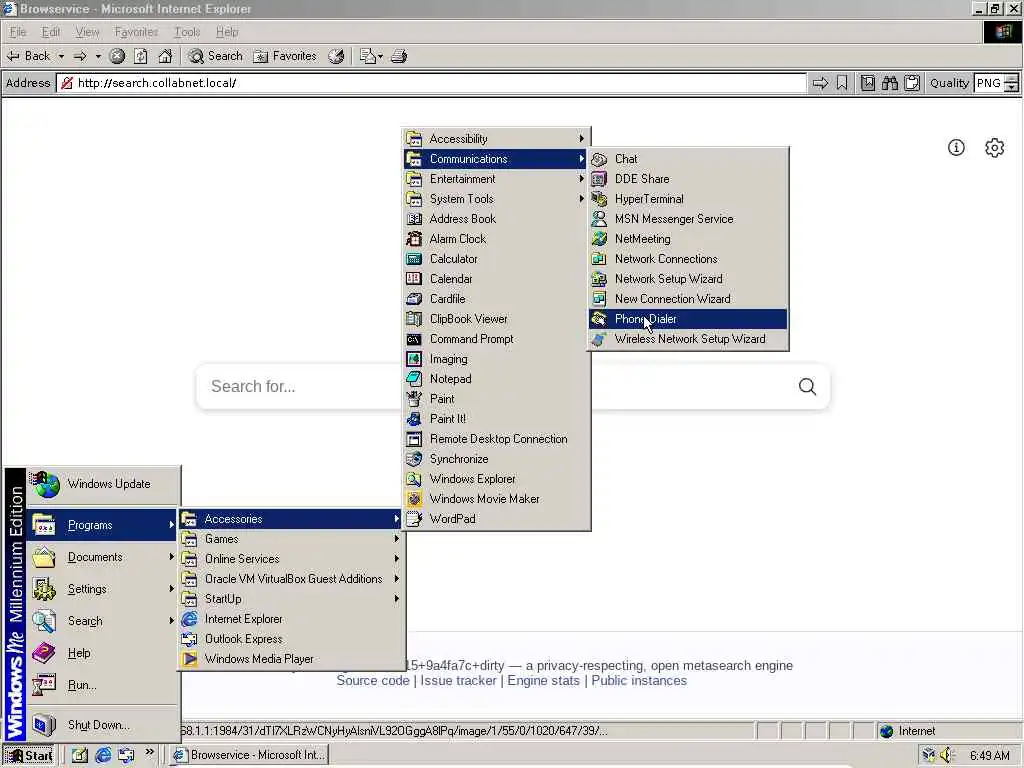Open Windows Explorer from Accessories
This screenshot has height=768, width=1024.
pos(496,479)
